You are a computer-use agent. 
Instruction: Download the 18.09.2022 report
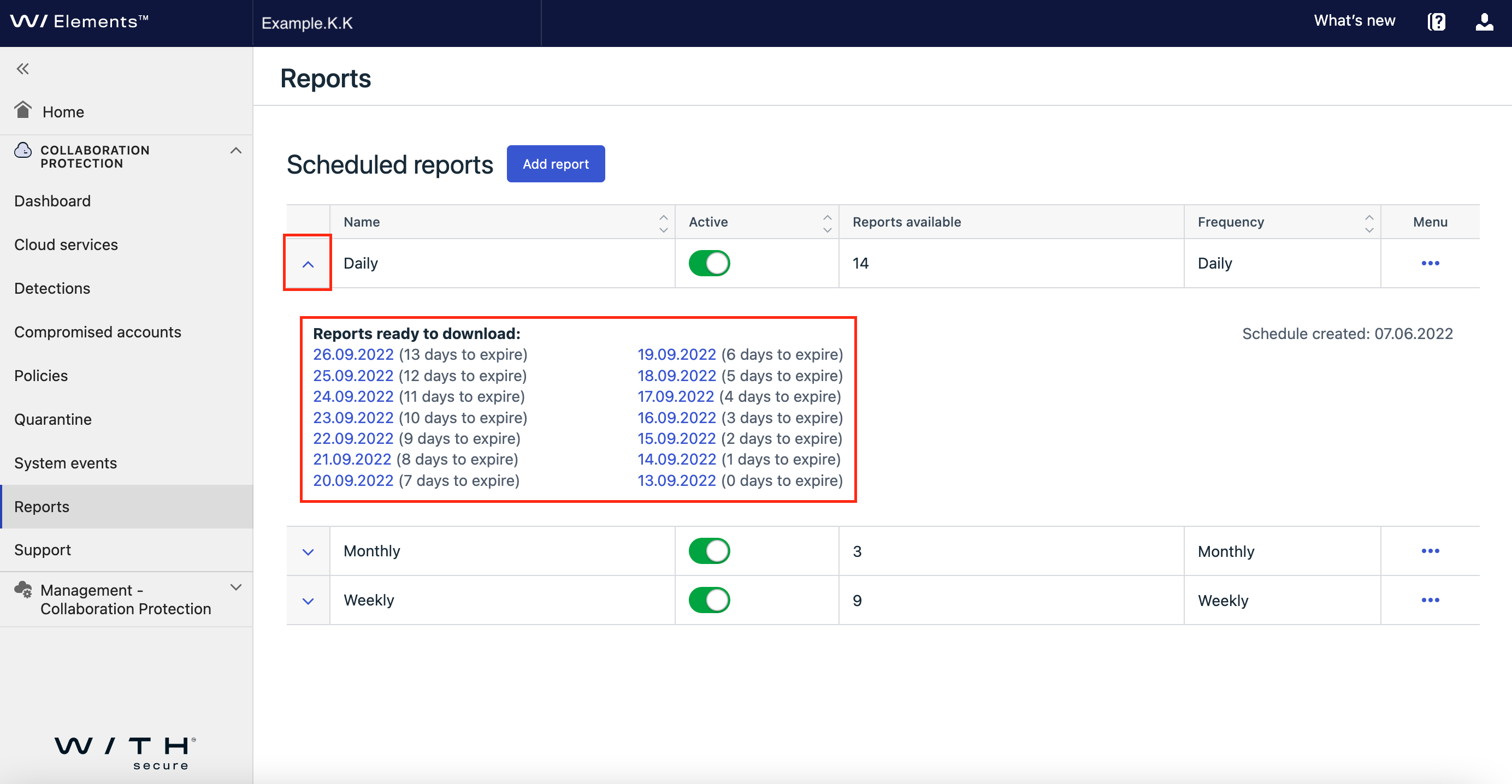point(677,376)
